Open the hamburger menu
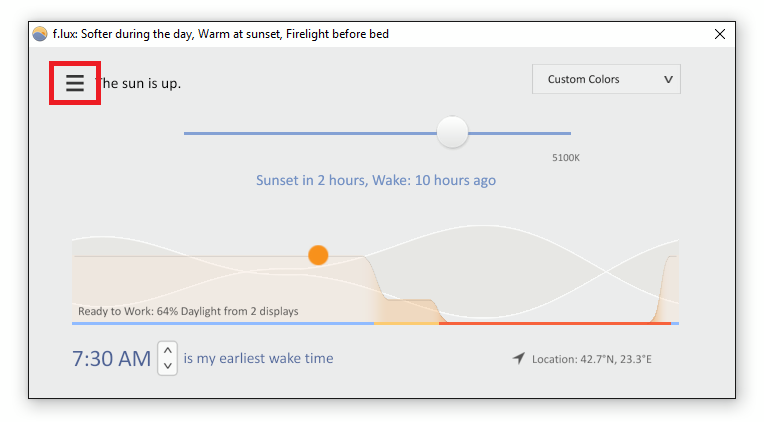Screen dimensions: 764x422 click(75, 83)
